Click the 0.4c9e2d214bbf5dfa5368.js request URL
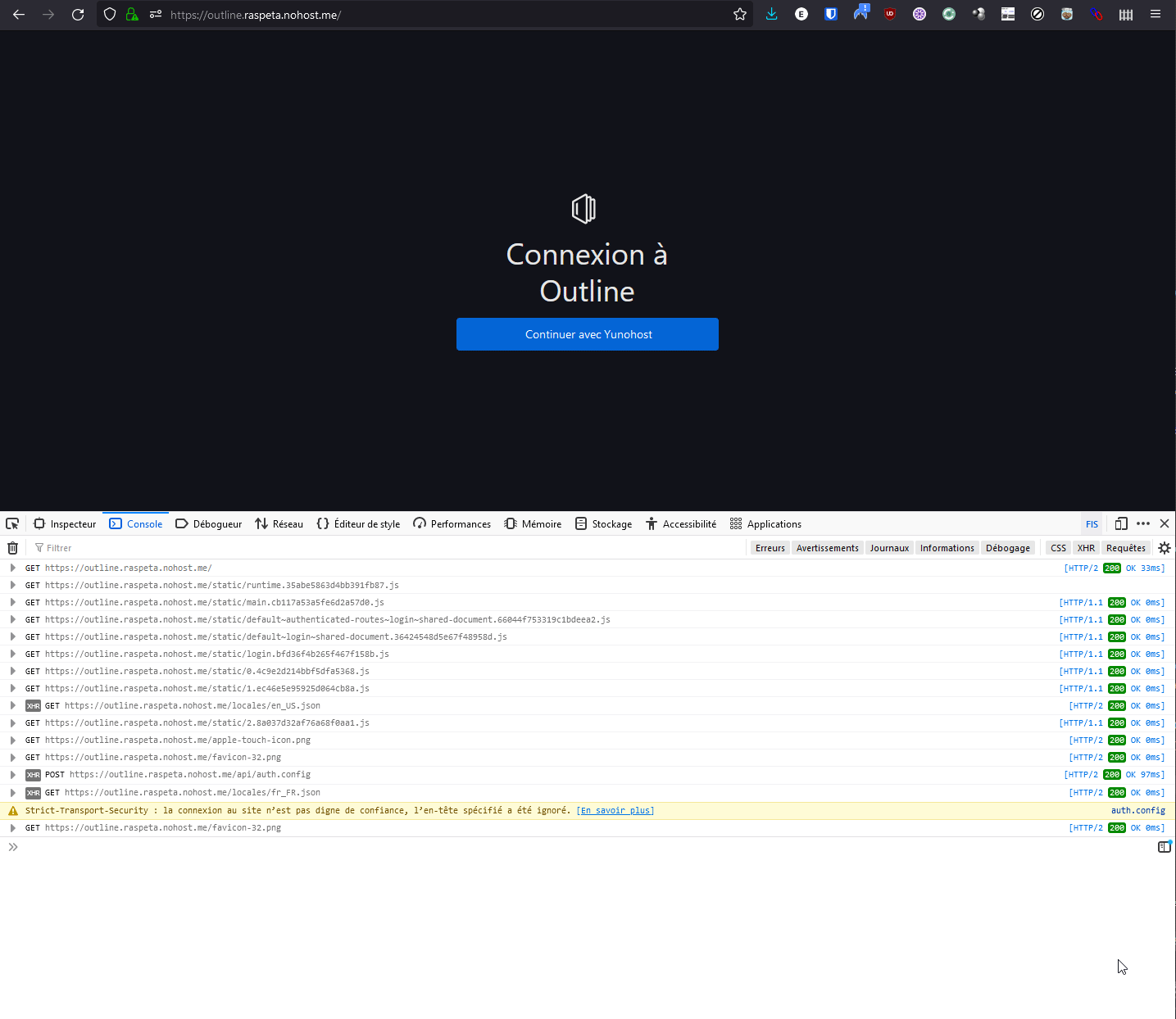This screenshot has width=1176, height=1019. tap(207, 671)
